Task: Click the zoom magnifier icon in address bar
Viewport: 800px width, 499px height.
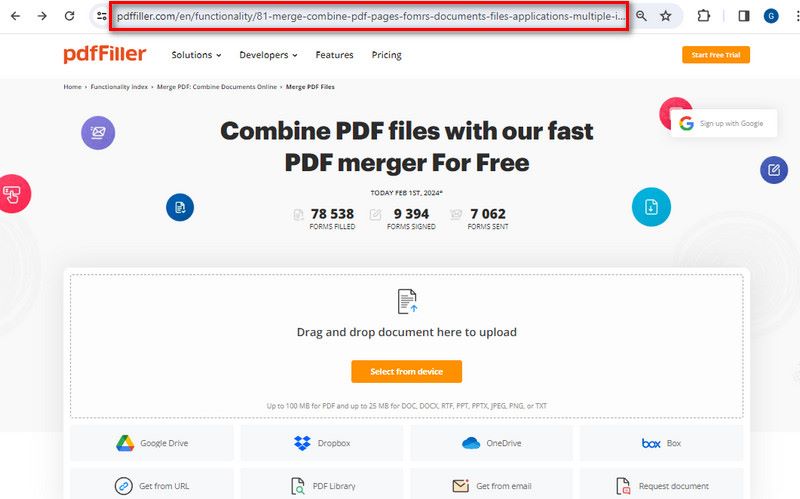Action: pos(641,16)
